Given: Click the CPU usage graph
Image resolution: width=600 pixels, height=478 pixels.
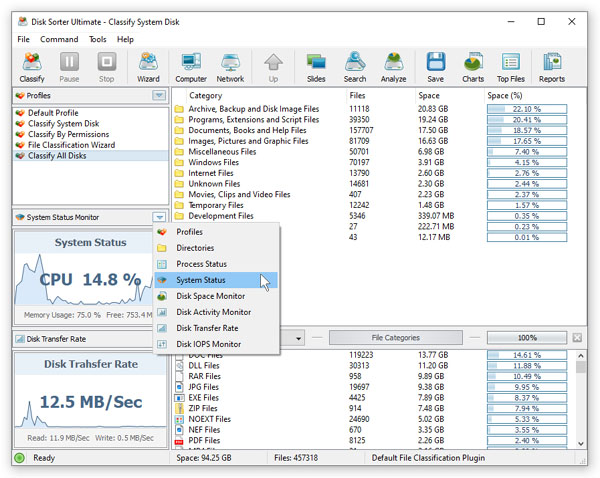Looking at the screenshot, I should coord(84,279).
